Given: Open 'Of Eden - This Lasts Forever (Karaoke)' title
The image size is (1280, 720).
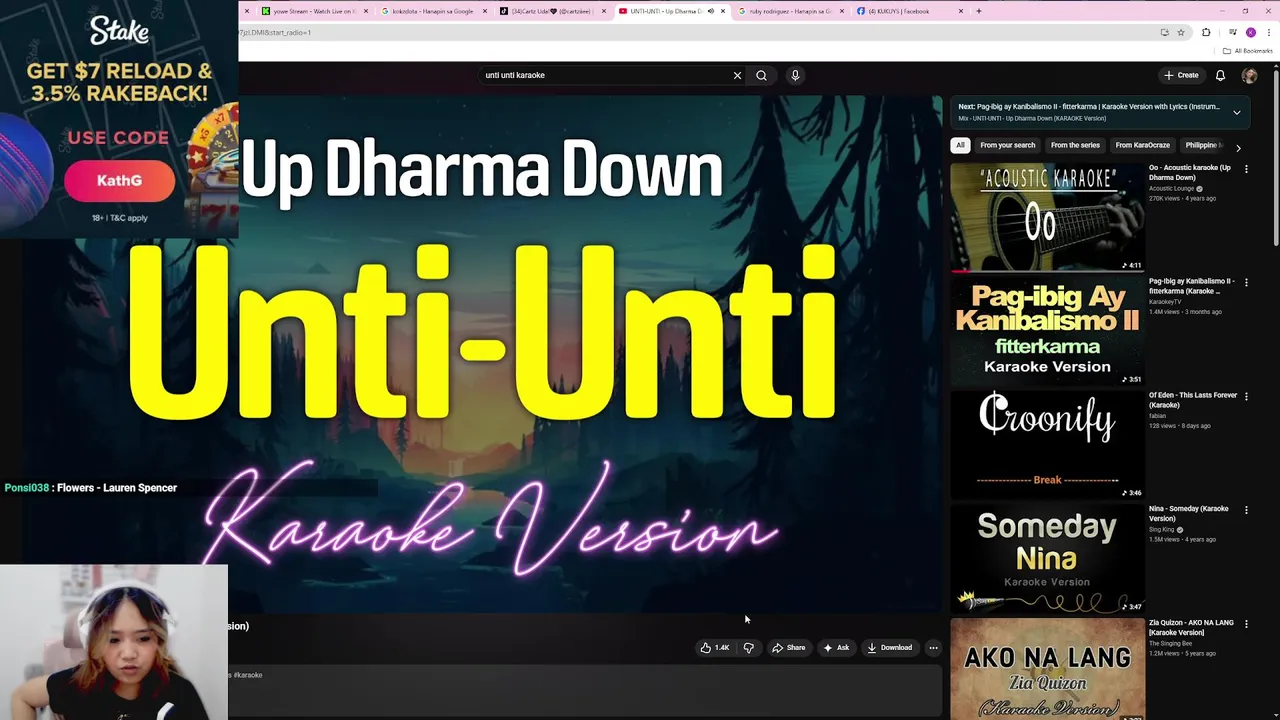Looking at the screenshot, I should coord(1193,400).
